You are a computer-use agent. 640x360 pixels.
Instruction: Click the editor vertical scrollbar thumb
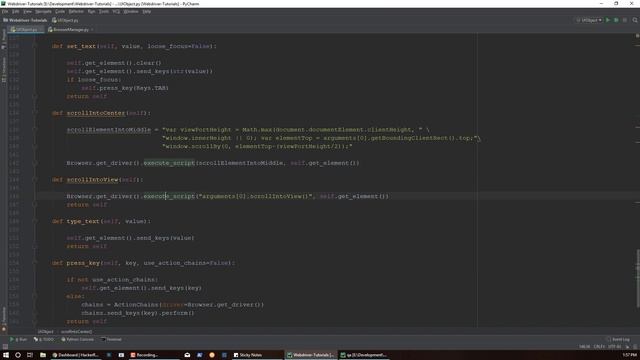(638, 278)
